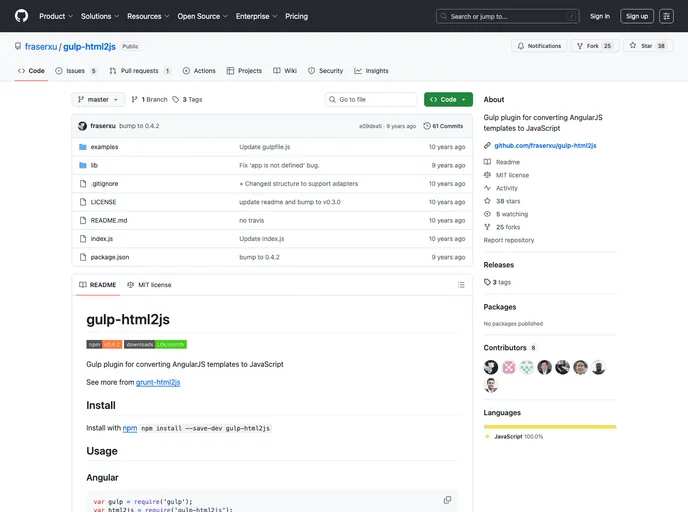This screenshot has width=688, height=512.
Task: Click the Notifications bell button
Action: [x=539, y=46]
